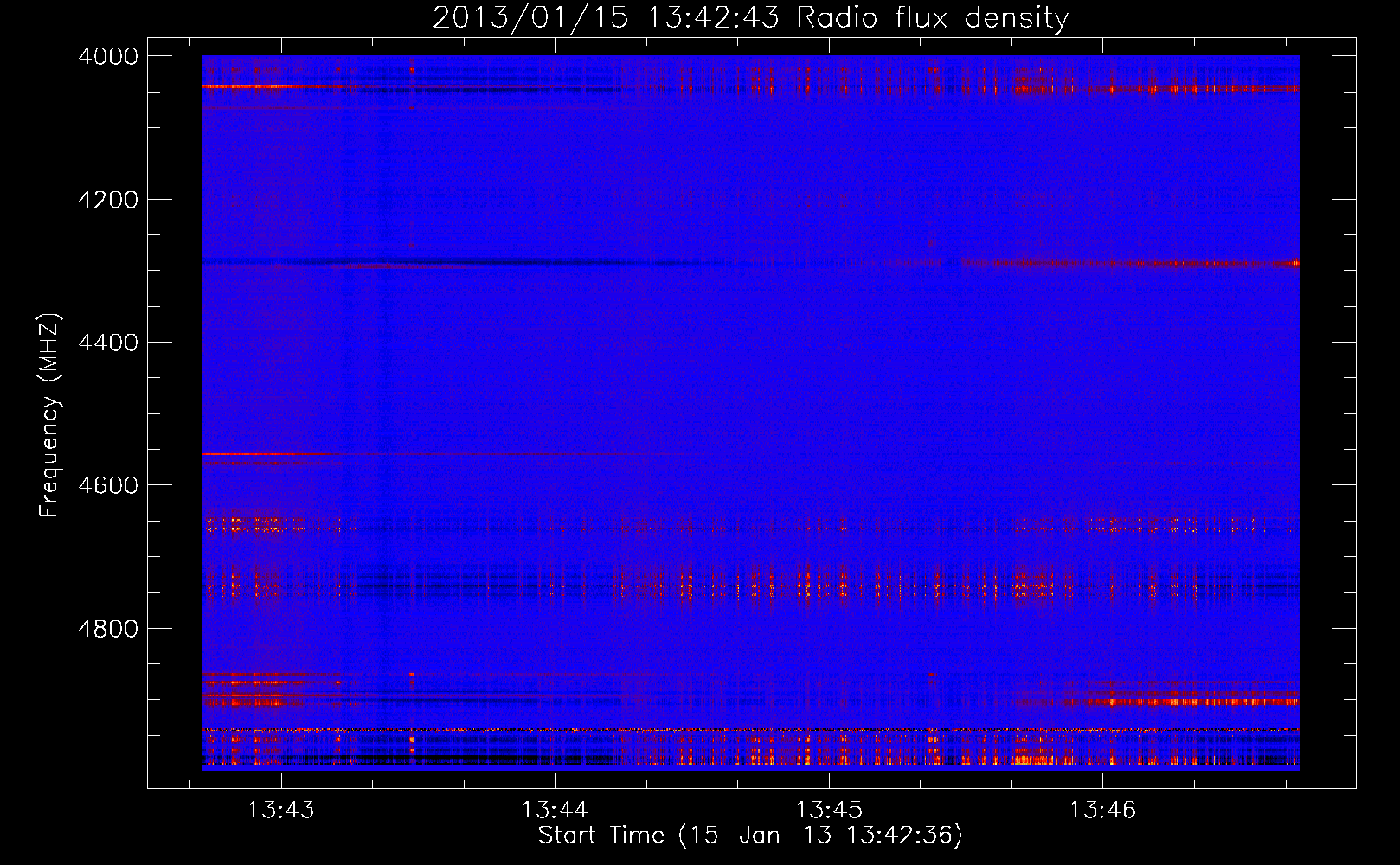
Task: Click the 'Frequency (MHZ)' axis label
Action: pos(50,415)
